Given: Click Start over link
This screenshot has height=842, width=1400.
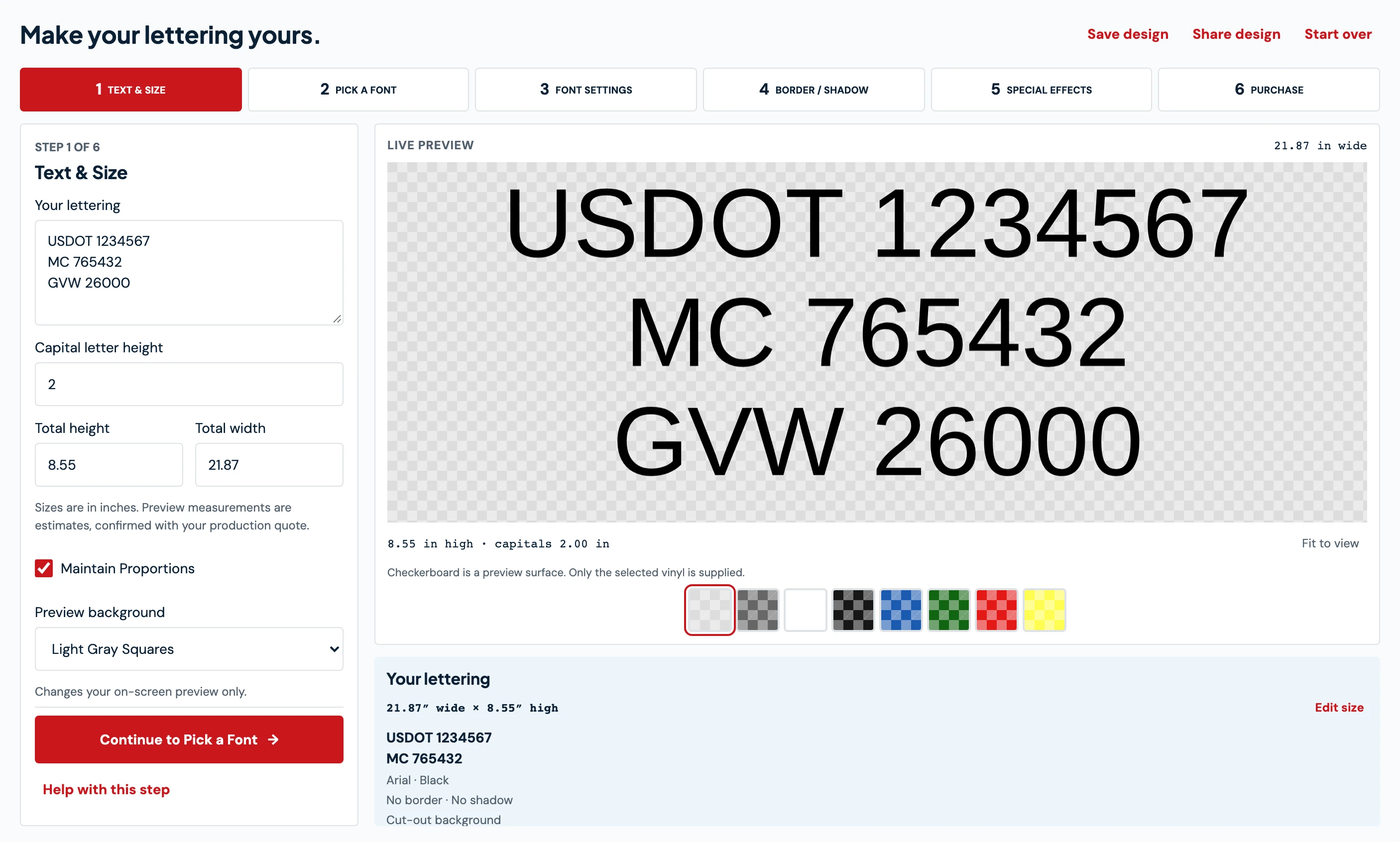Looking at the screenshot, I should [1338, 34].
